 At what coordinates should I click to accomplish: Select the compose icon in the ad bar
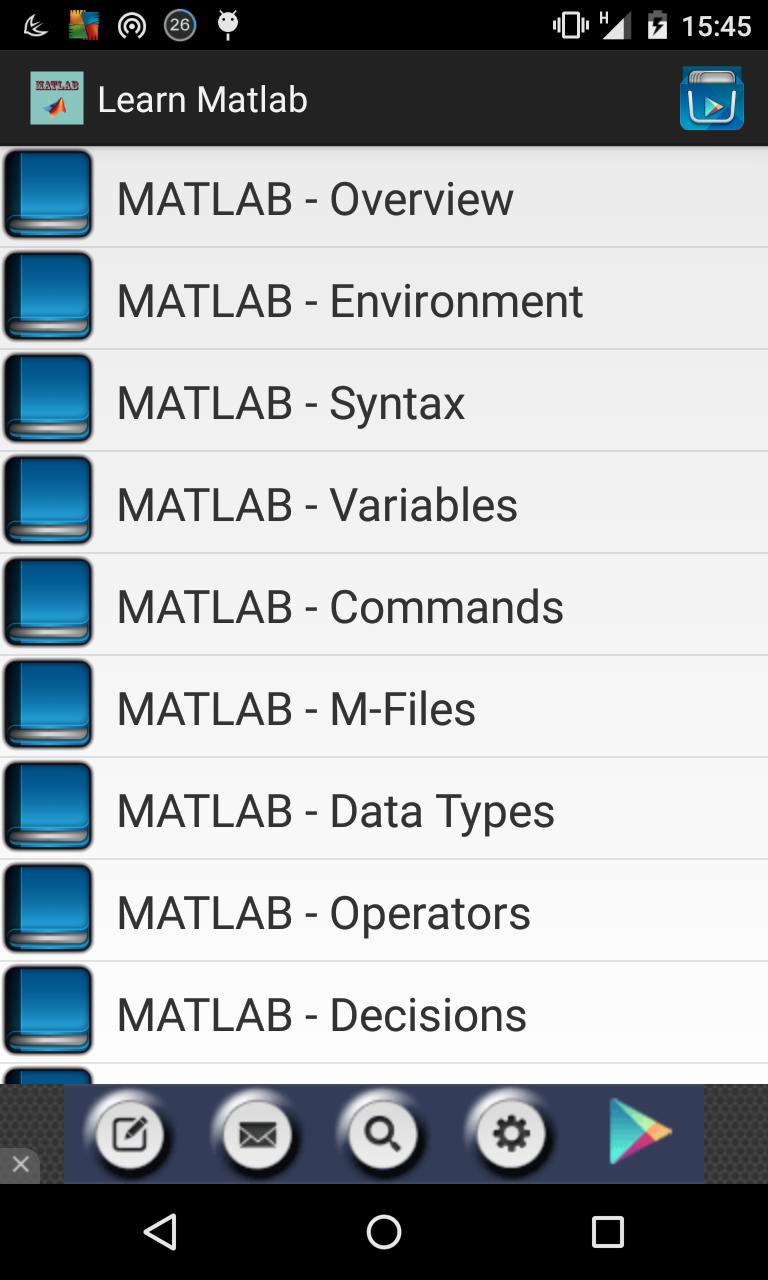pyautogui.click(x=130, y=1133)
